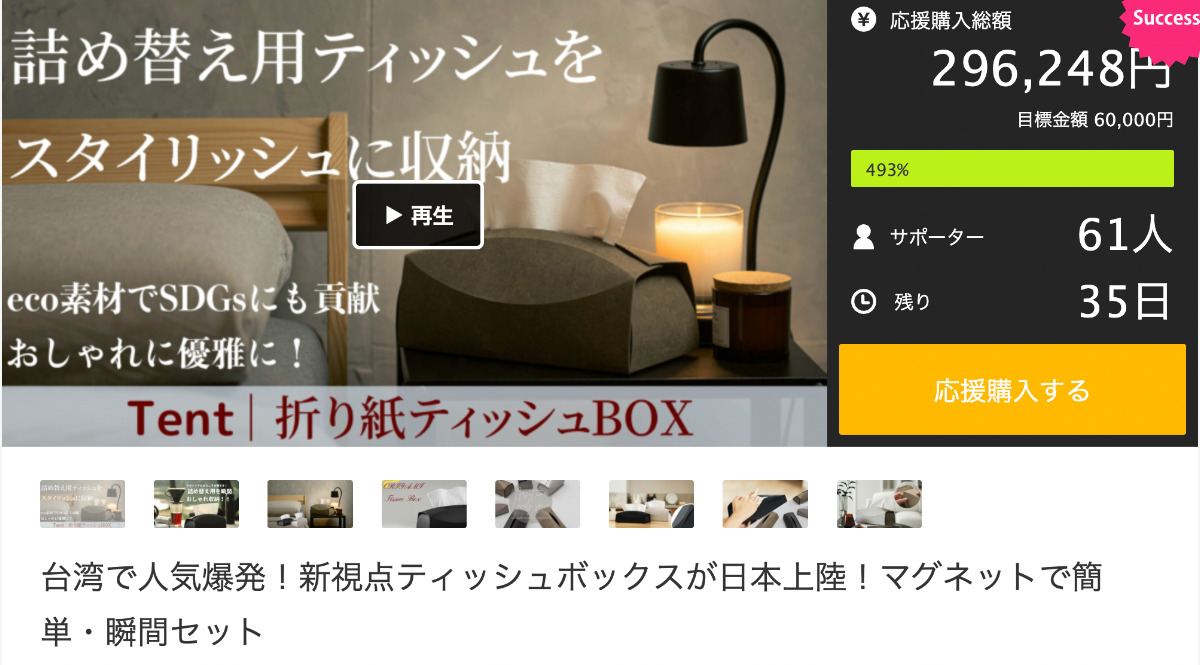Select the fifth thumbnail with circular arrangement

(538, 504)
